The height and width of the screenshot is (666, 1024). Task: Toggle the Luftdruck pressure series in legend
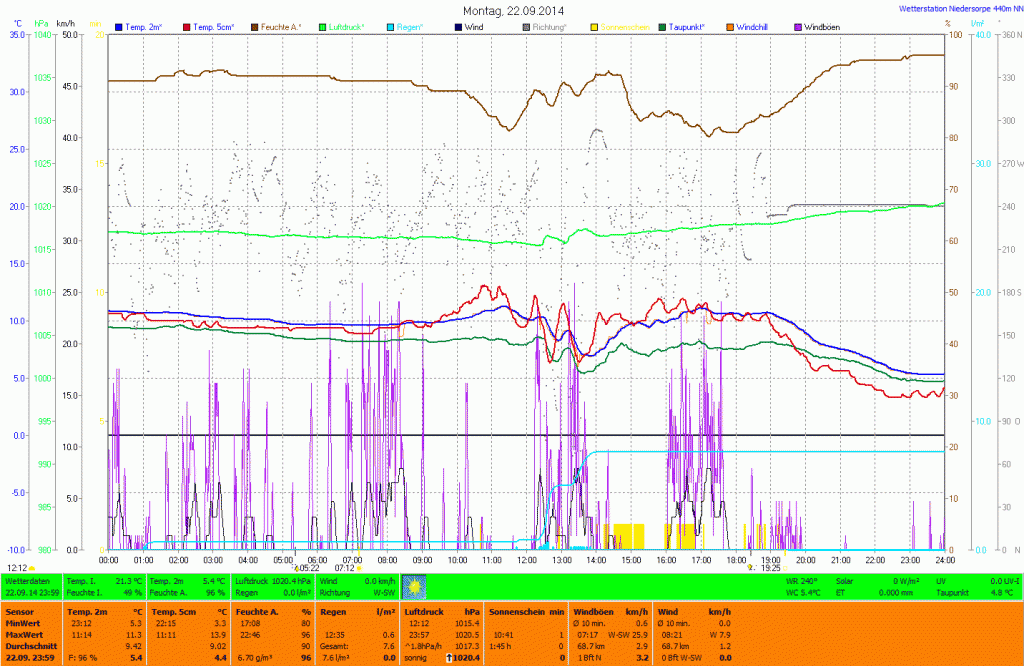347,27
